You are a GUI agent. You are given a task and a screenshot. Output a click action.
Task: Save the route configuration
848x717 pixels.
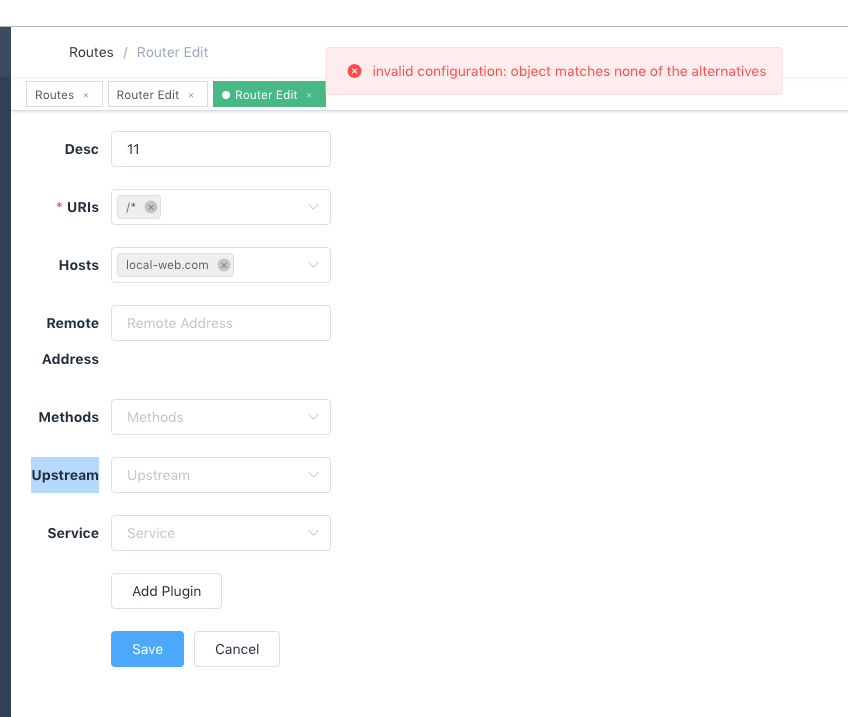pyautogui.click(x=147, y=649)
